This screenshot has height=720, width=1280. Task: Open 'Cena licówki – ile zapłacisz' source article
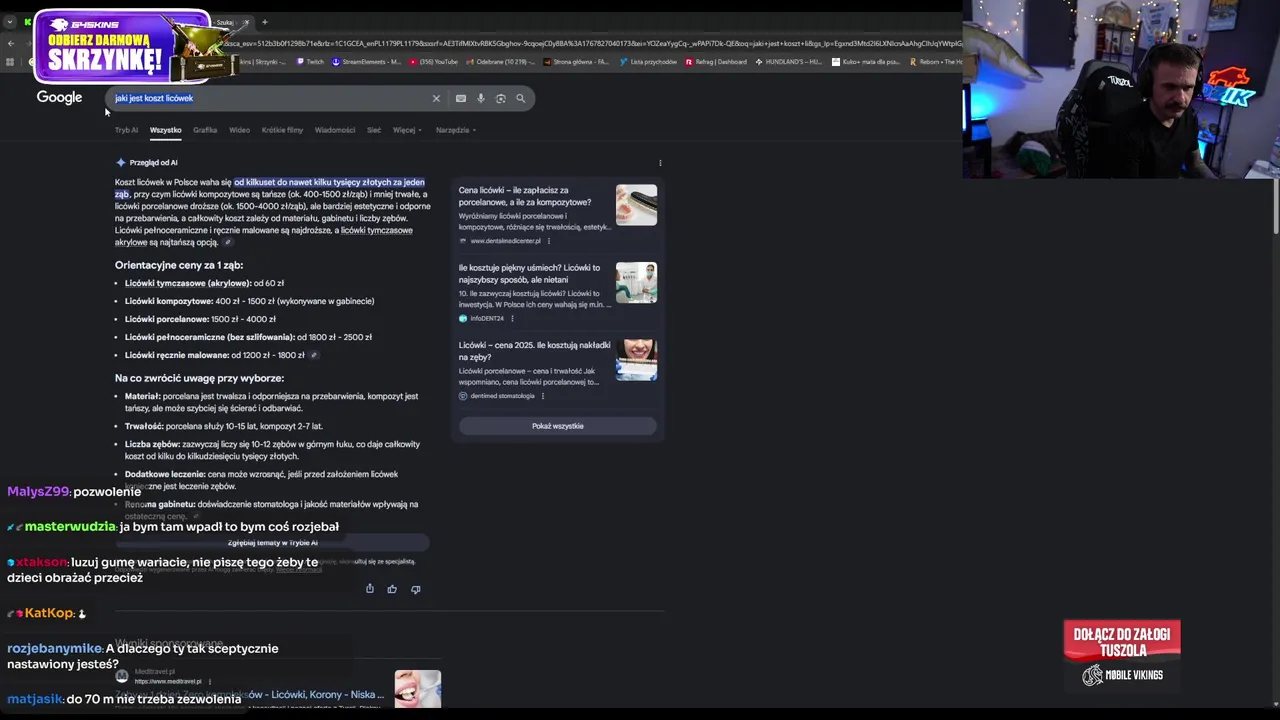(x=525, y=196)
